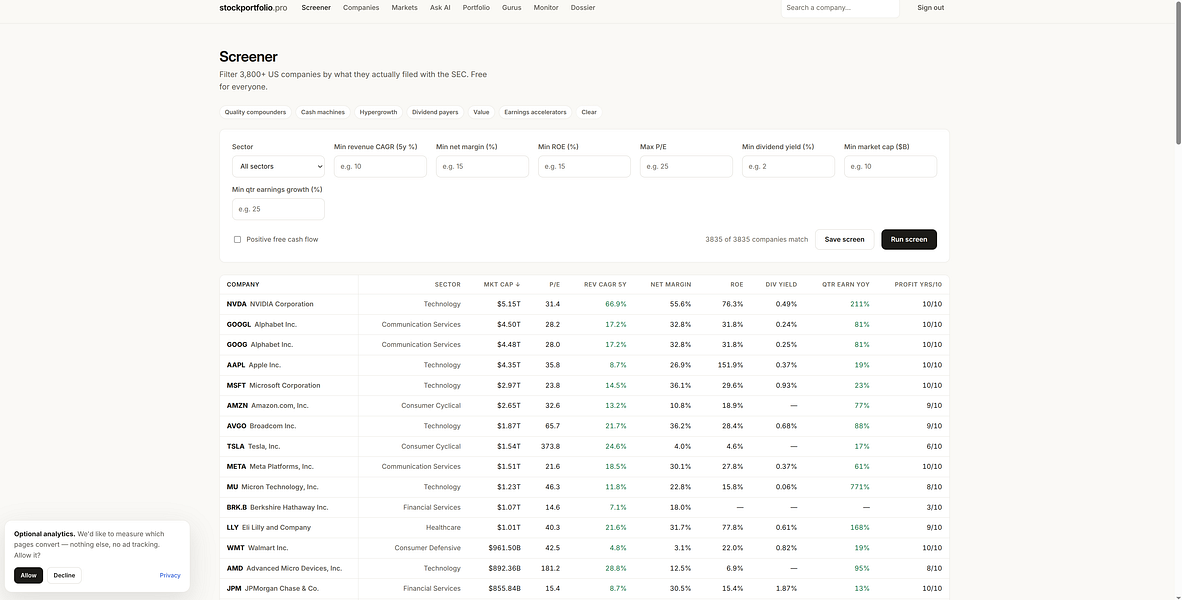Open GOOG Alphabet Inc. row
The height and width of the screenshot is (600, 1182).
pyautogui.click(x=584, y=345)
